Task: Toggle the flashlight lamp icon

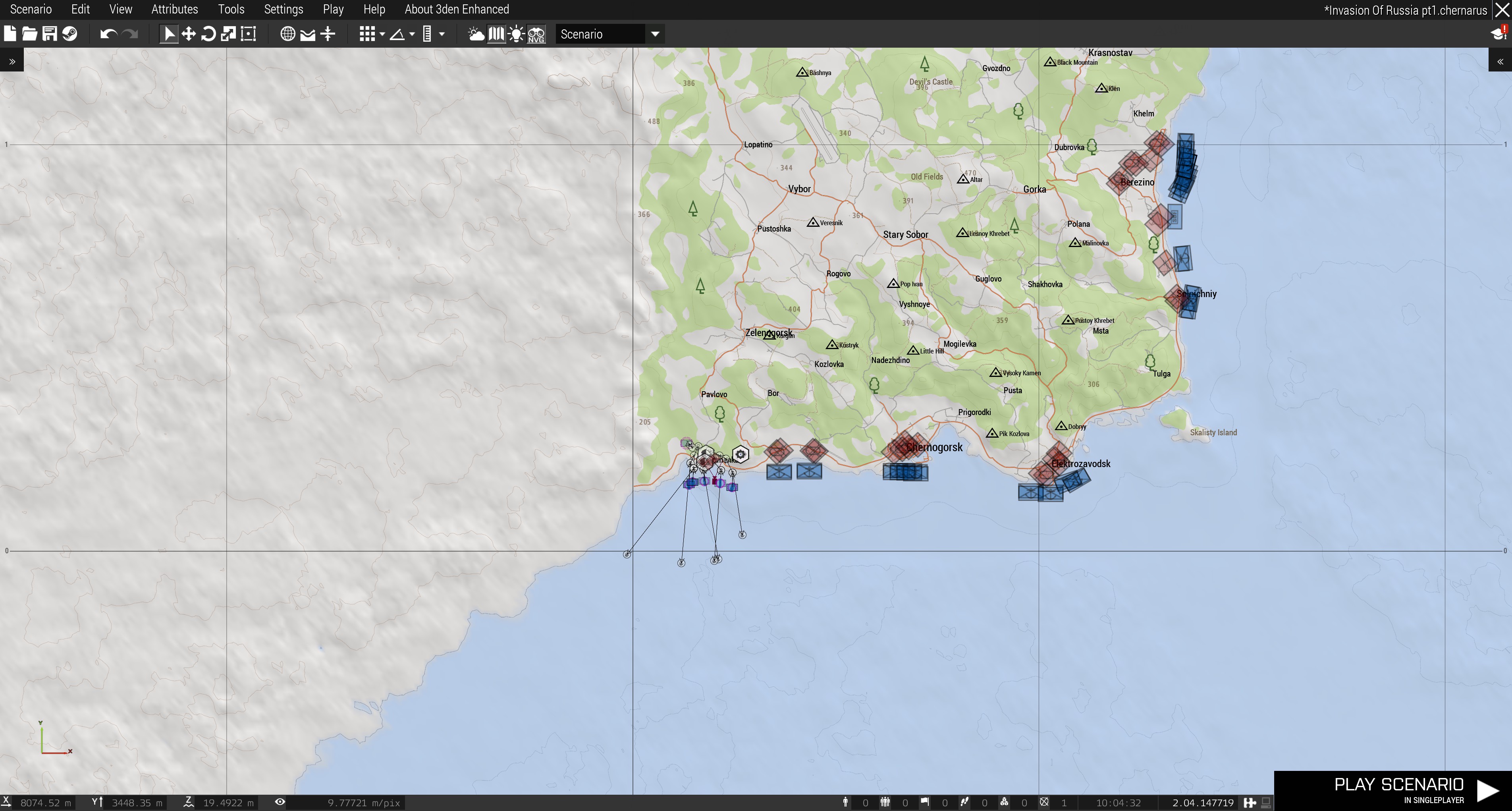Action: (x=516, y=34)
